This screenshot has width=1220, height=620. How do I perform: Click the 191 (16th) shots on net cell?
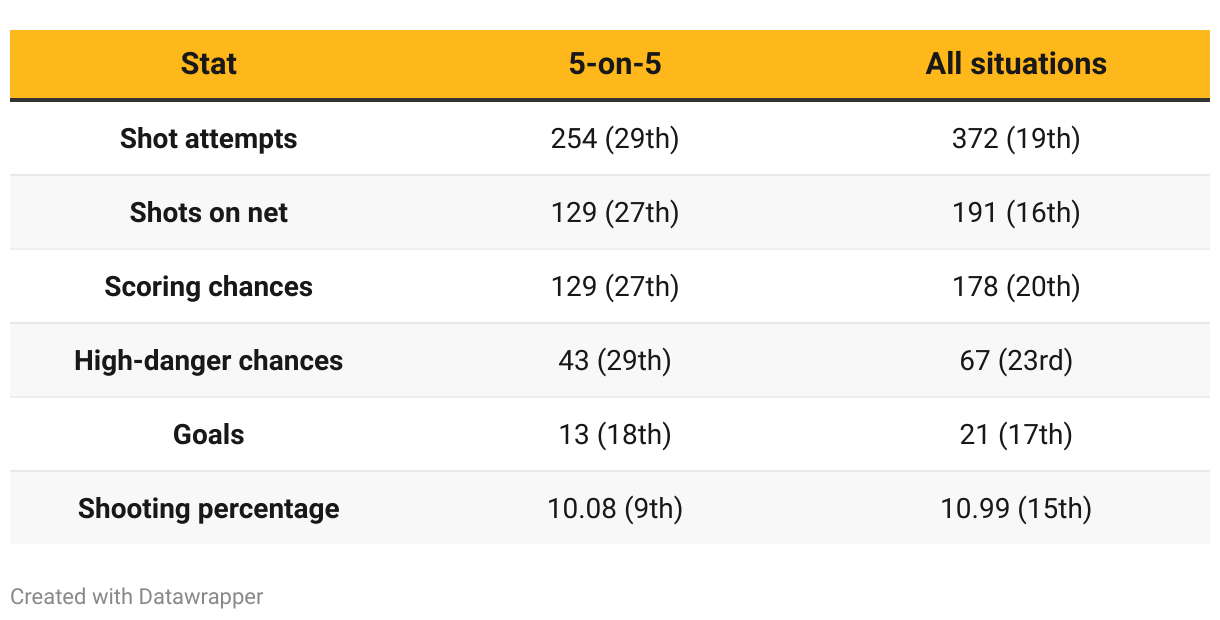[x=1016, y=212]
